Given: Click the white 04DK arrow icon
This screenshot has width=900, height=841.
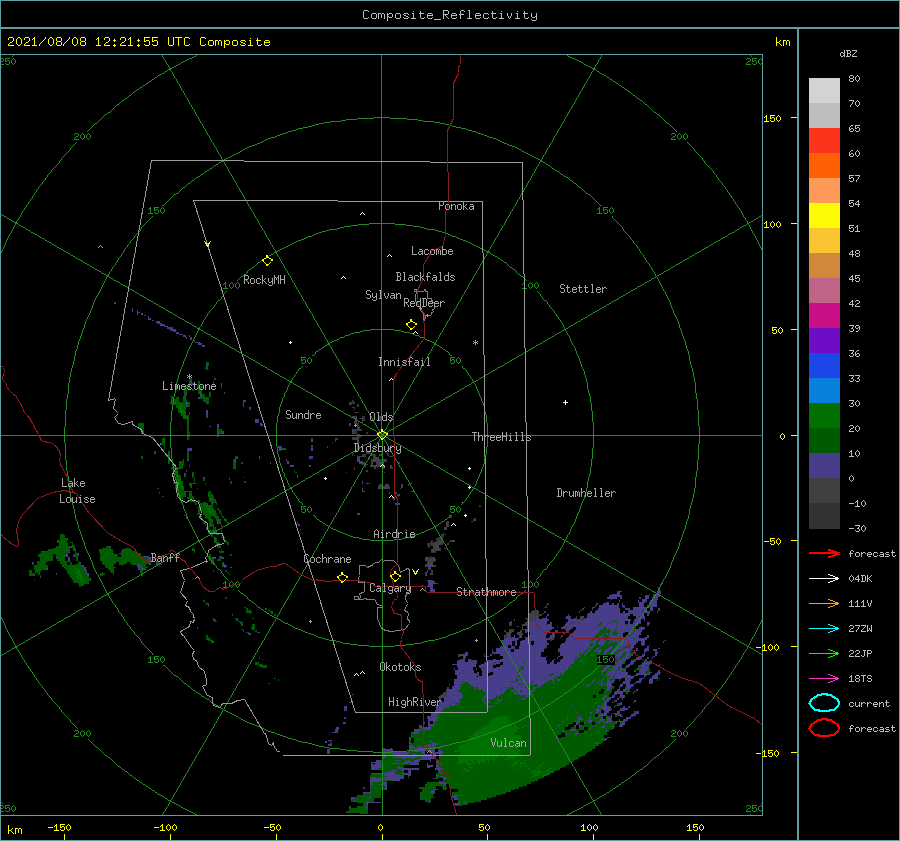Looking at the screenshot, I should 824,579.
